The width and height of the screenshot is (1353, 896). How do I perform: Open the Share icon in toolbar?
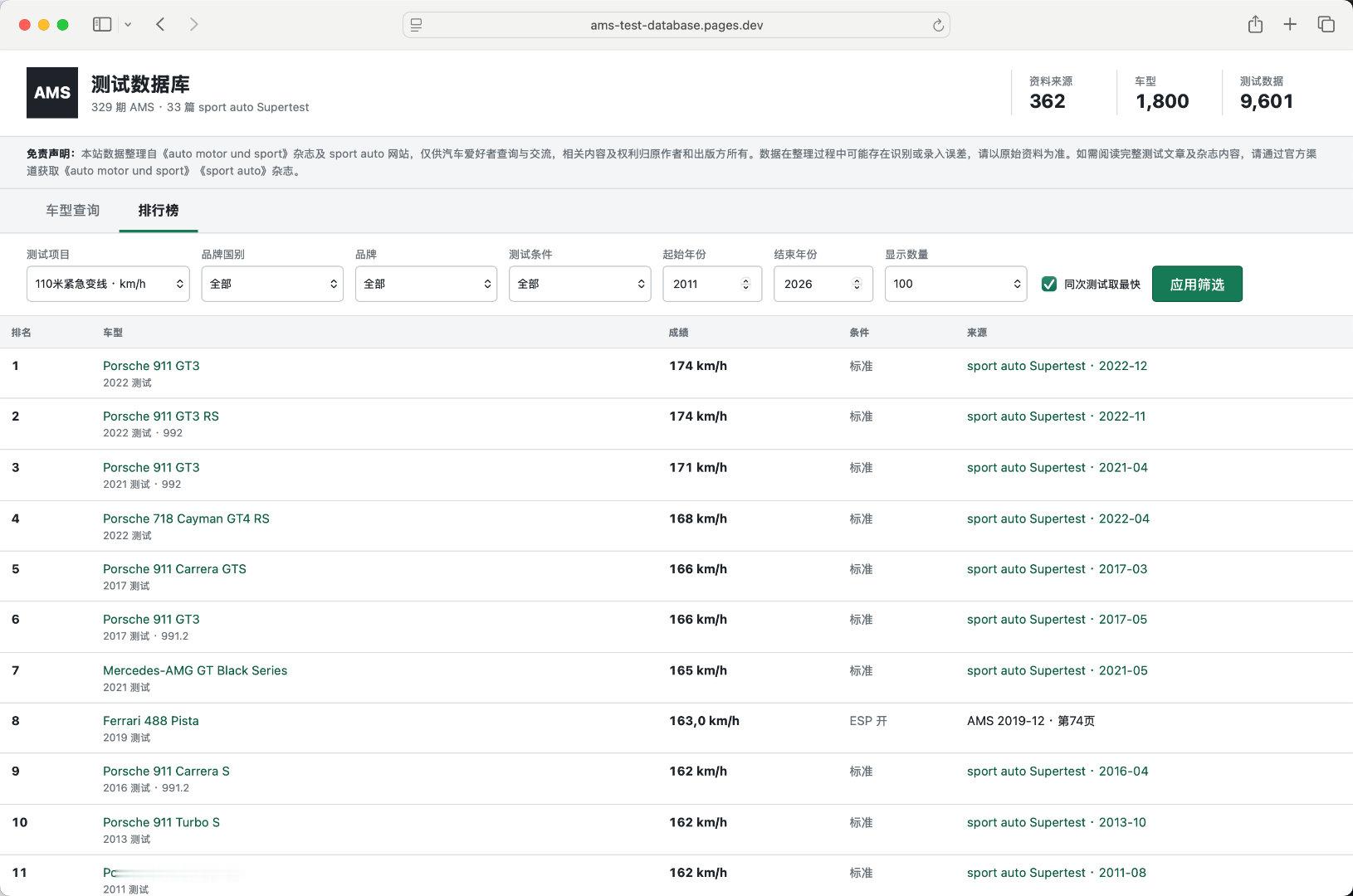tap(1255, 25)
